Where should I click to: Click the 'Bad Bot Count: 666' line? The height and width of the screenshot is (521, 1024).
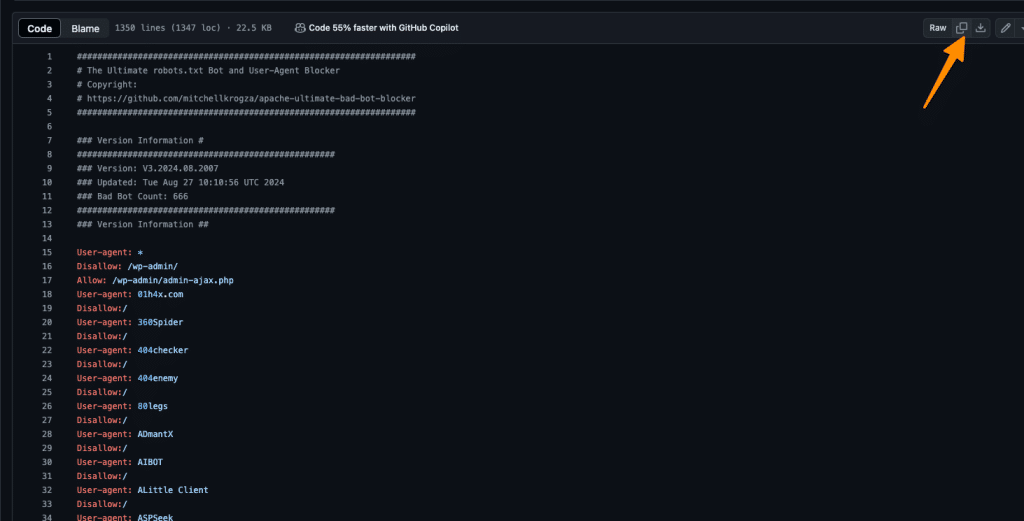[x=132, y=197]
